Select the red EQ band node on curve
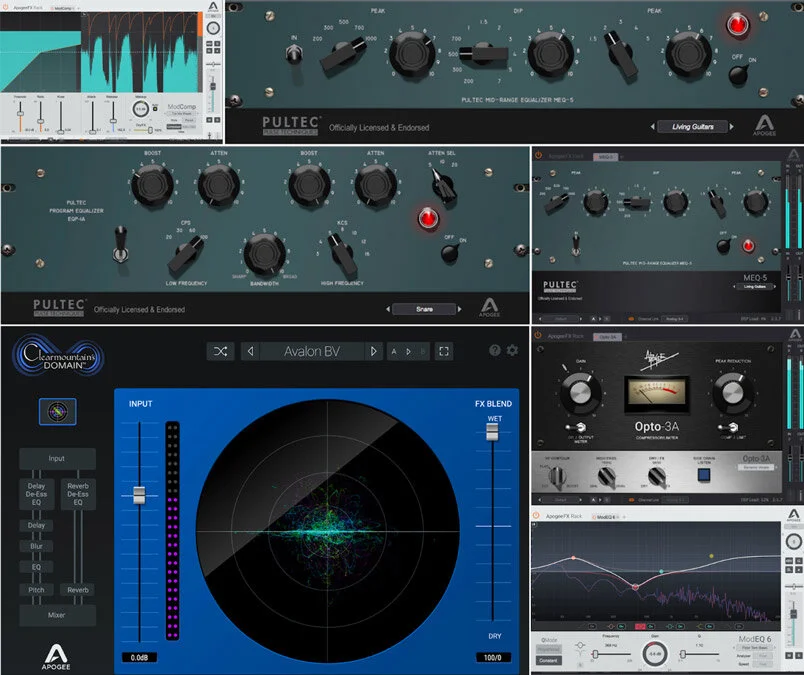The image size is (804, 675). [x=635, y=586]
